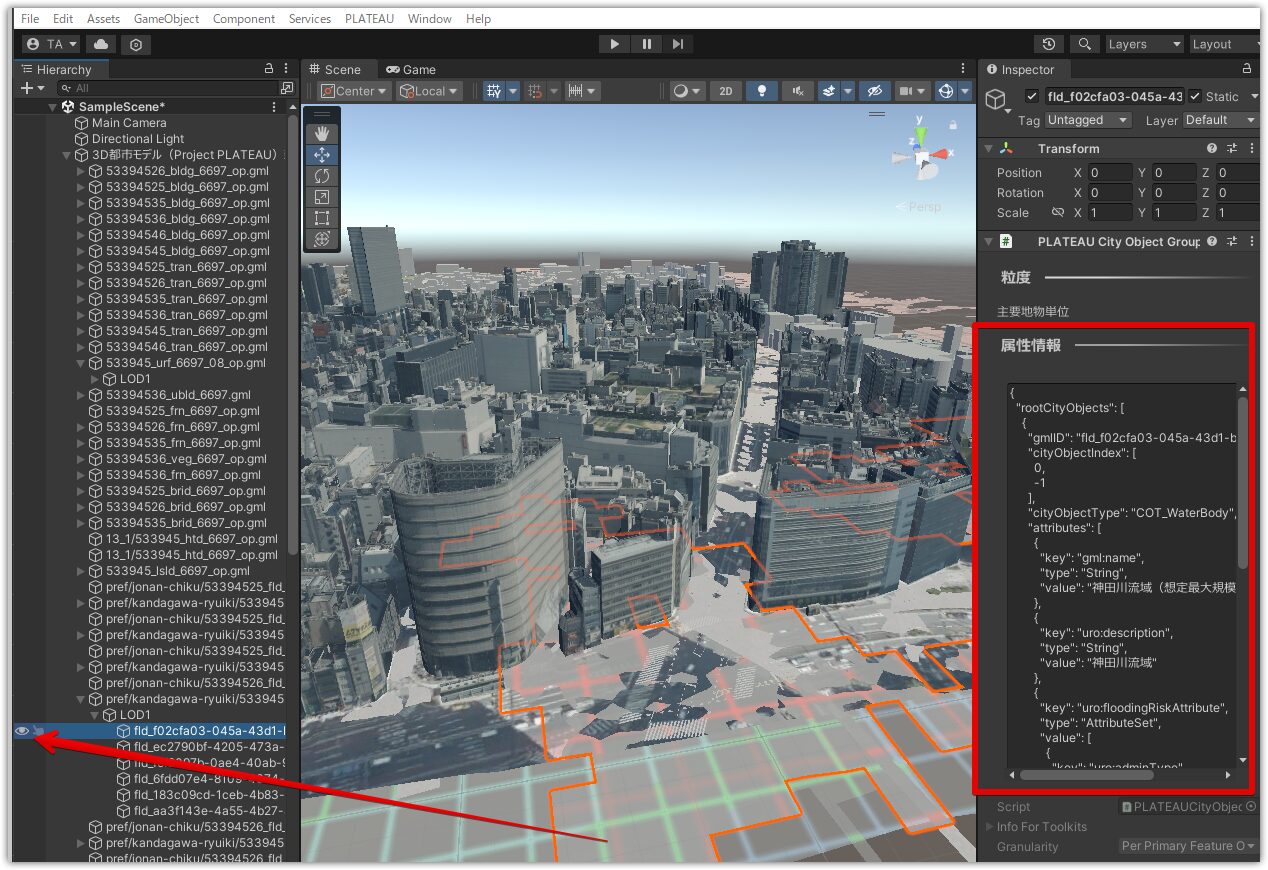Switch to the Game tab
Screen dimensions: 1268x870
pos(410,69)
